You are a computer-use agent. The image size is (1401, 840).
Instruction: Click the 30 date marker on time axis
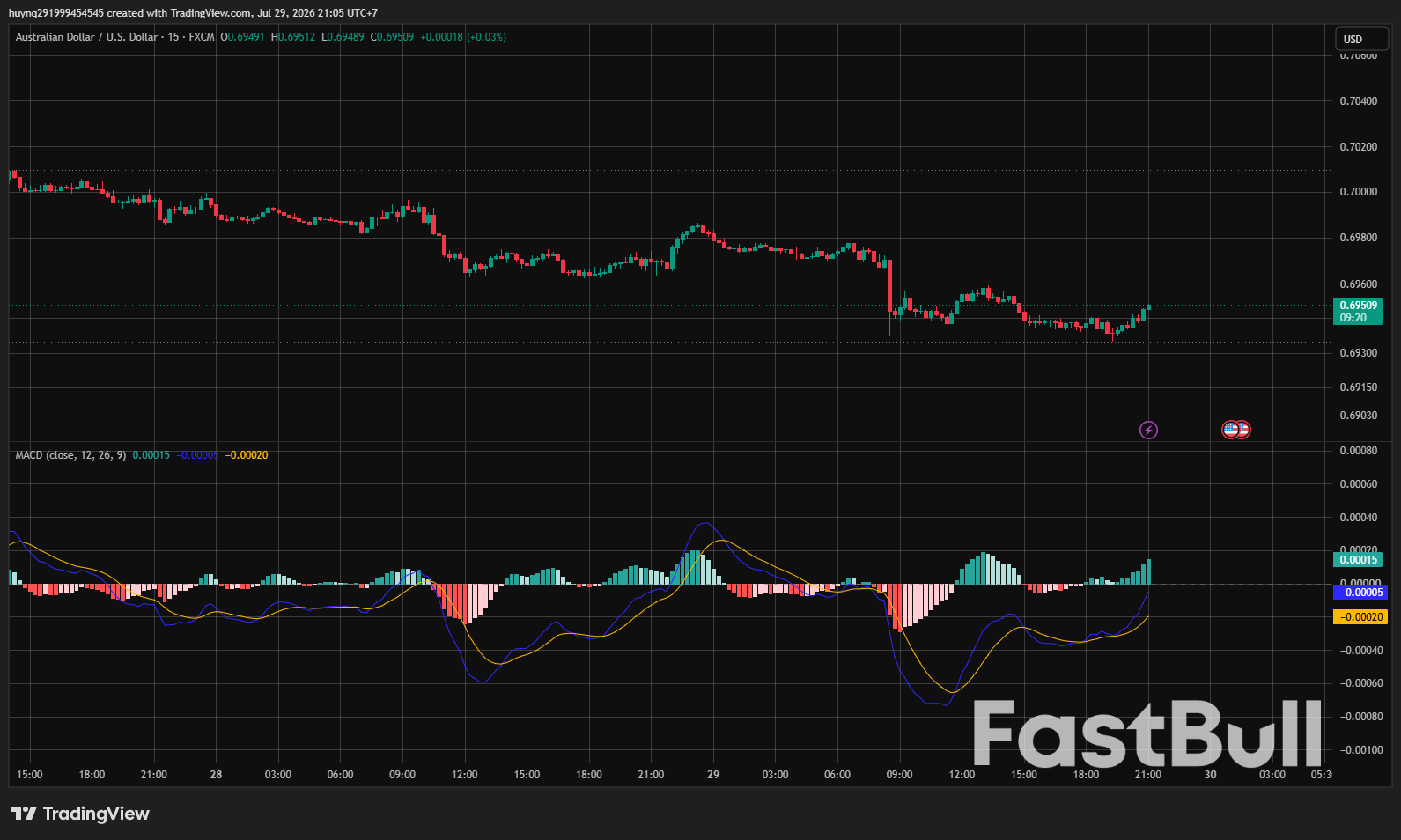point(1211,775)
